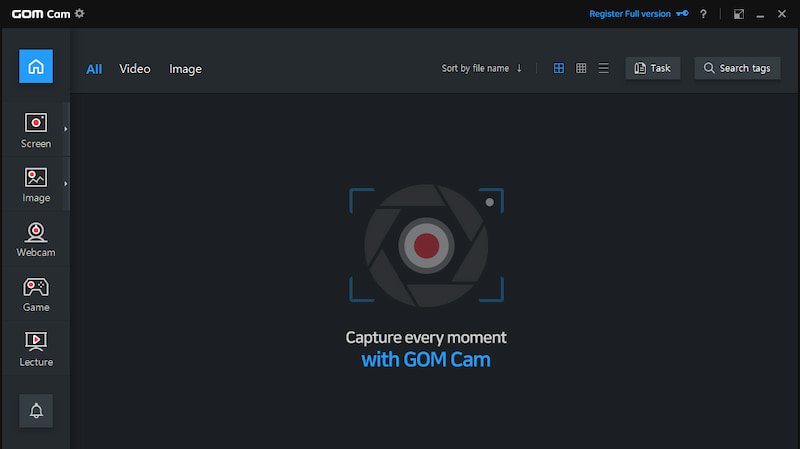Click Search tags field
The image size is (800, 449).
pos(737,68)
